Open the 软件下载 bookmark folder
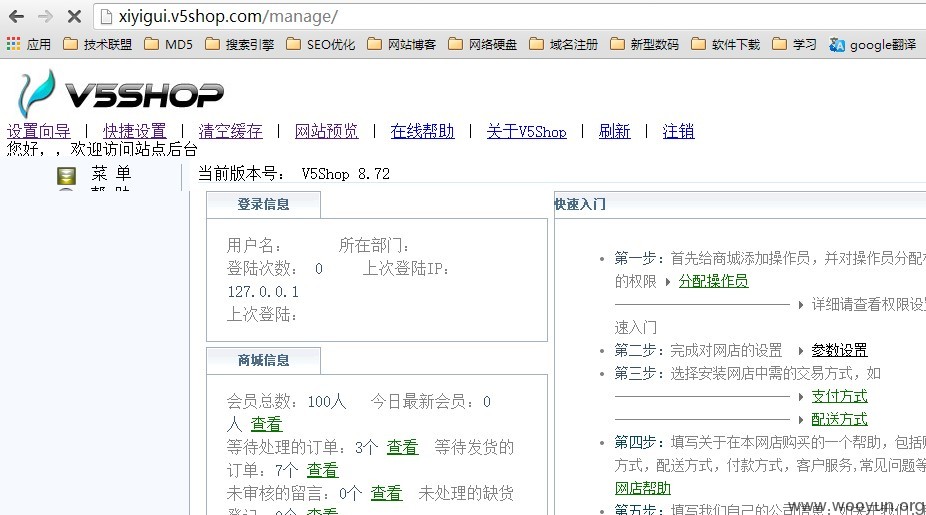This screenshot has width=926, height=515. pyautogui.click(x=725, y=44)
